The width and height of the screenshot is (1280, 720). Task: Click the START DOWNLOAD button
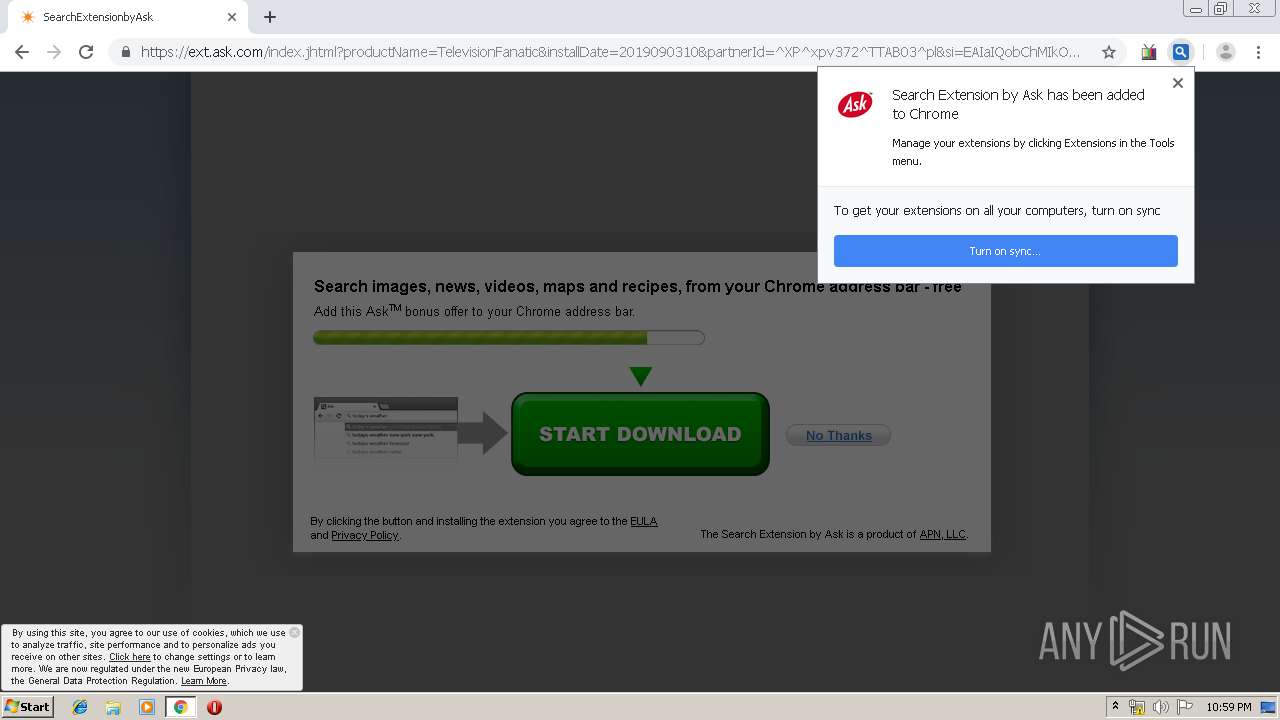[x=640, y=434]
